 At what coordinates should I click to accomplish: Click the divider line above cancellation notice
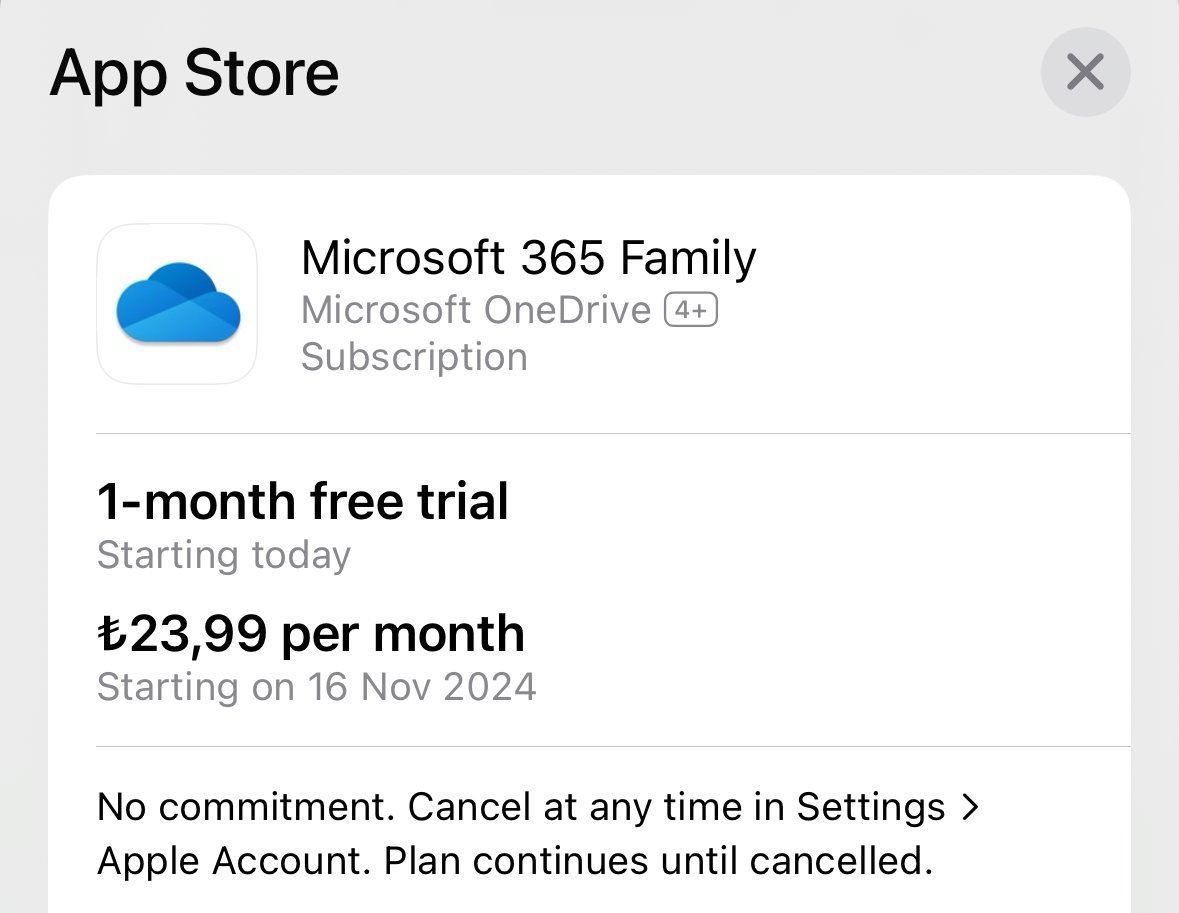[614, 747]
